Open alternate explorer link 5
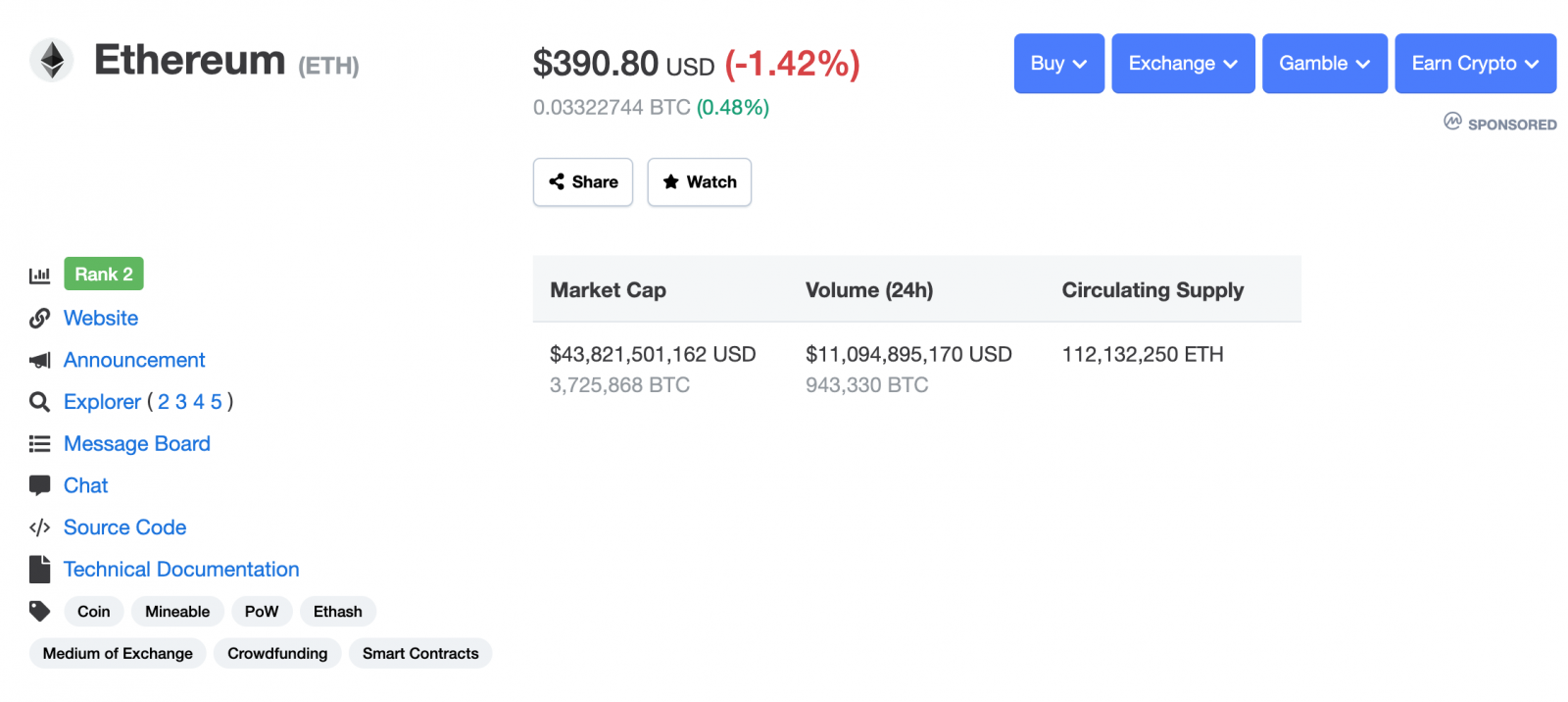This screenshot has width=1568, height=702. point(217,402)
